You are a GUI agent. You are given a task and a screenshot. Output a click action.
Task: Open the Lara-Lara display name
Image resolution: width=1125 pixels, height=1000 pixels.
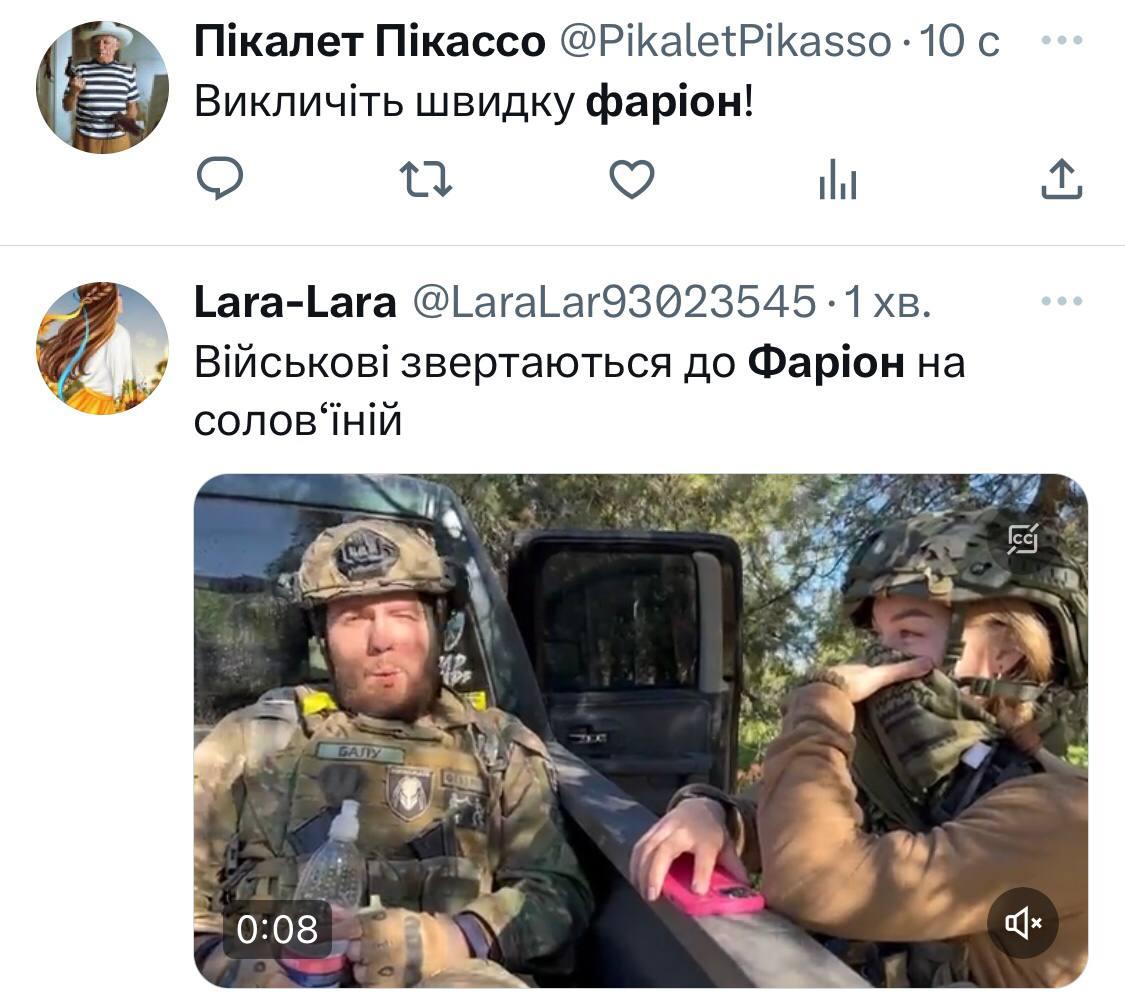point(295,301)
